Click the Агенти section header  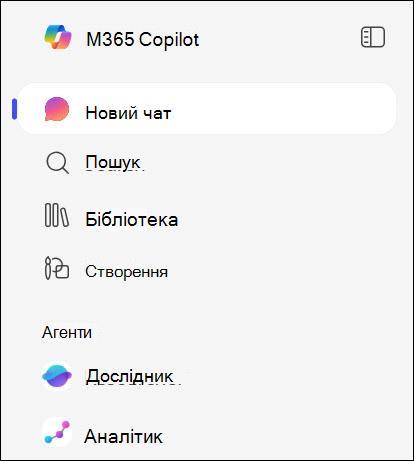(x=67, y=332)
